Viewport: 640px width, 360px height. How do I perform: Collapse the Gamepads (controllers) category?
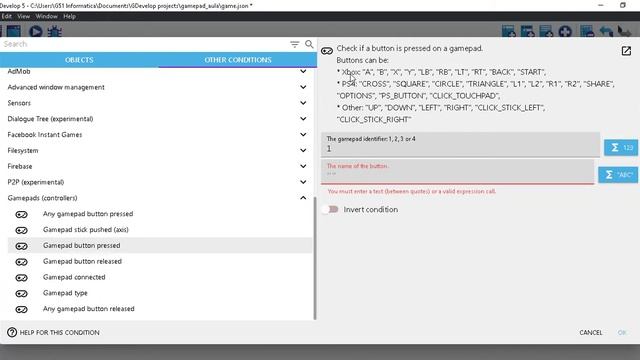[303, 198]
